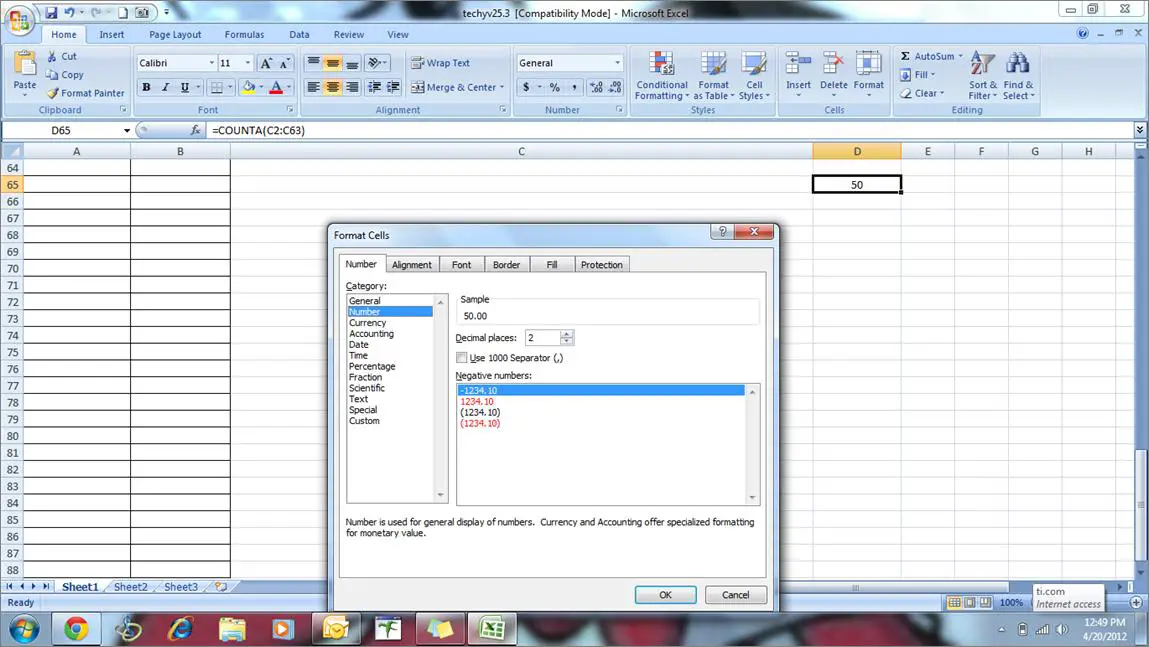This screenshot has height=647, width=1149.
Task: Click Decrease Font Size icon
Action: 284,63
